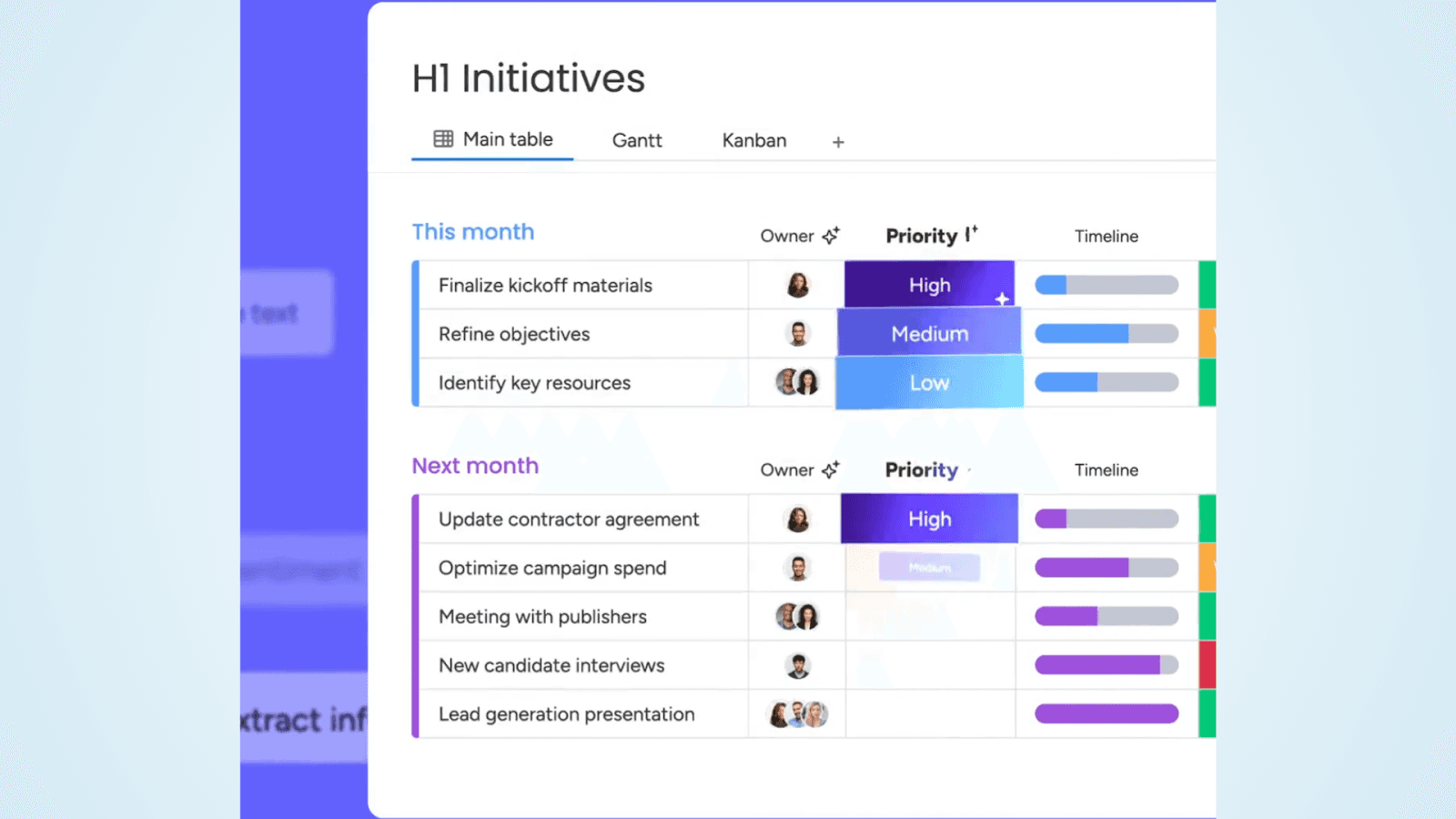Screen dimensions: 1456x819
Task: Collapse the Next month group
Action: 475,466
